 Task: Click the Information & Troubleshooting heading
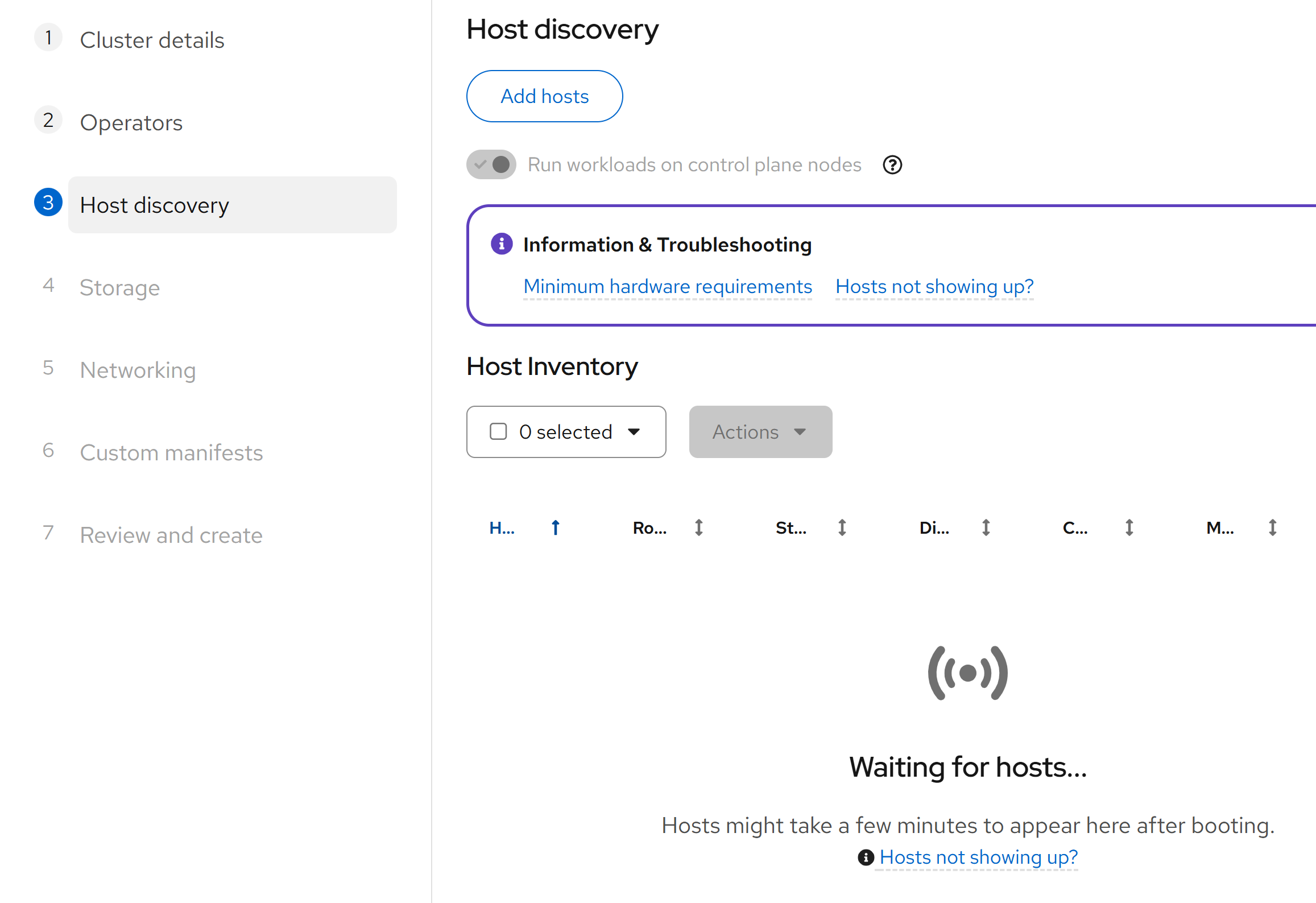click(668, 245)
